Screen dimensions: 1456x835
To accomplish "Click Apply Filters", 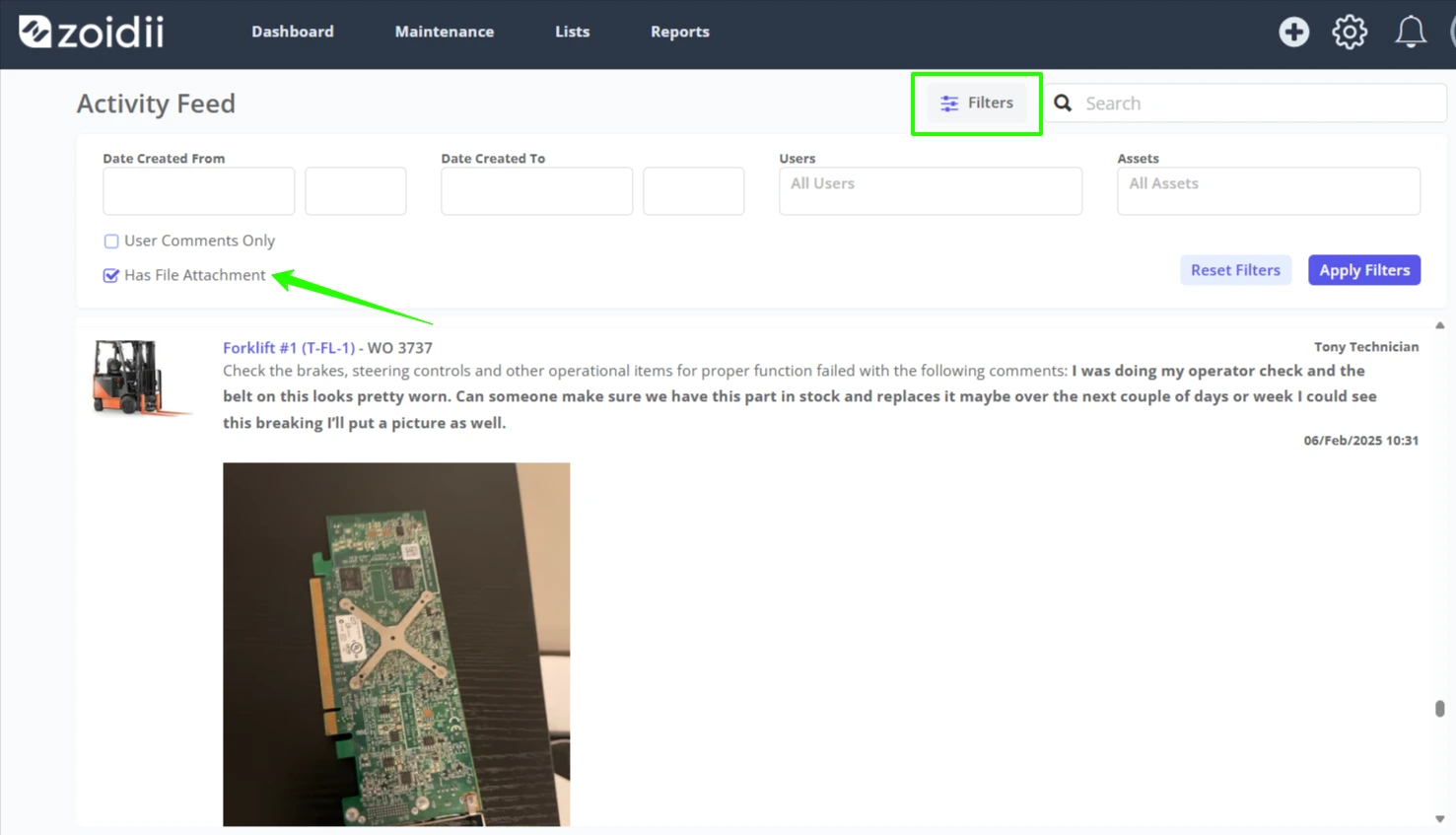I will (x=1364, y=270).
